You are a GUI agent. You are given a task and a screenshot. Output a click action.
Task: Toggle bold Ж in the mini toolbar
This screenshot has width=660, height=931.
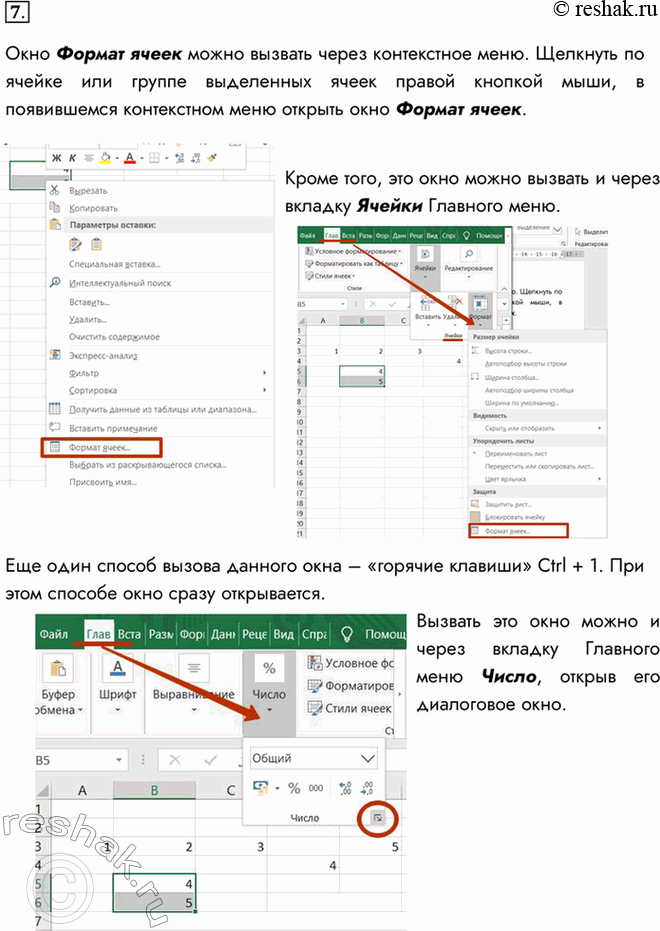57,158
